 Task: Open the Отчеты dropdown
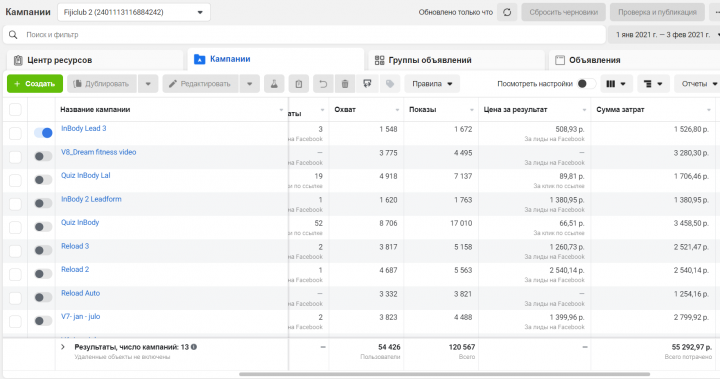coord(698,84)
